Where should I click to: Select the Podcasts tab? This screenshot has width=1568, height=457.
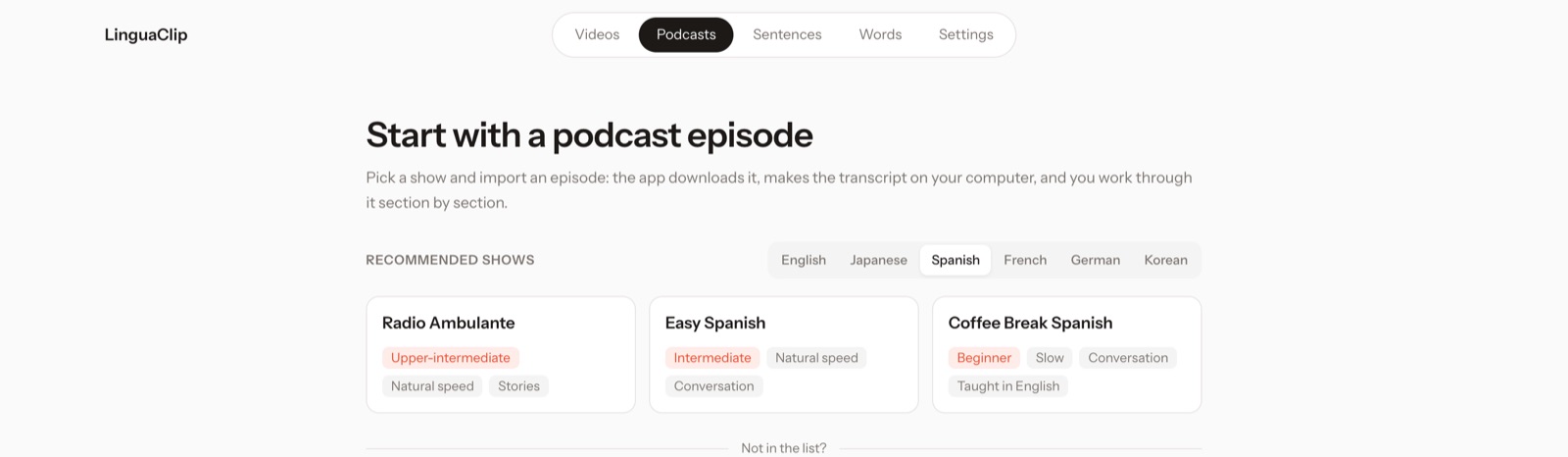pyautogui.click(x=686, y=34)
